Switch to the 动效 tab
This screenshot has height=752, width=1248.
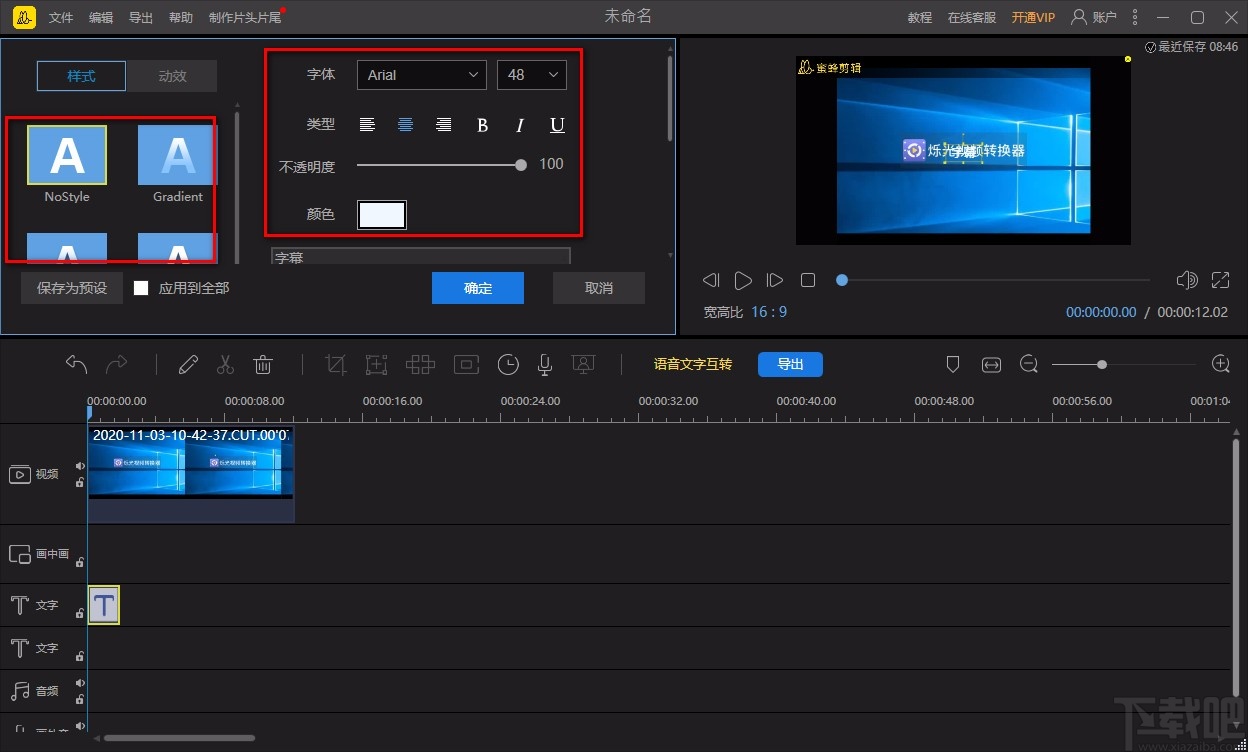172,76
